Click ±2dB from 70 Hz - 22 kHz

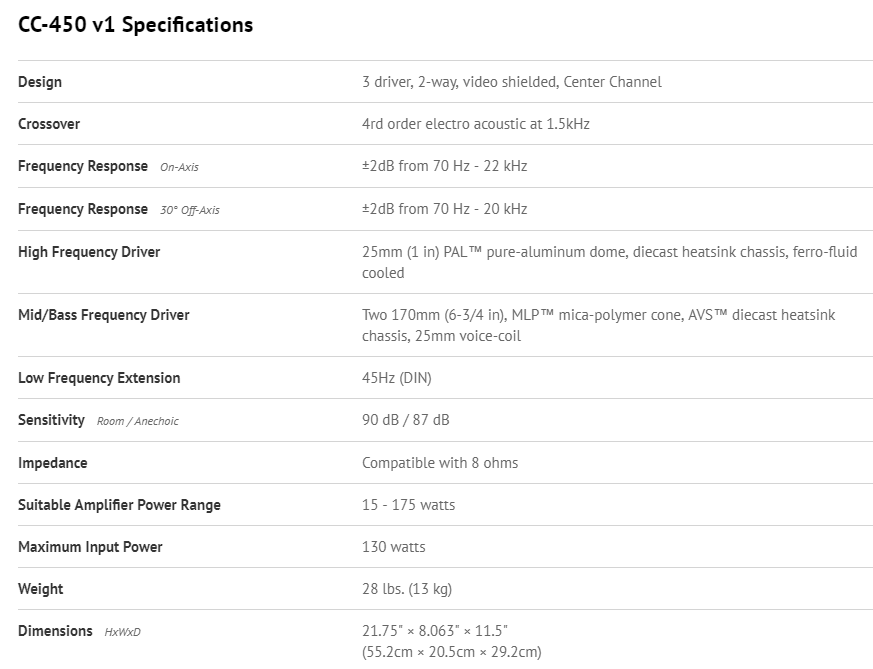click(x=444, y=166)
